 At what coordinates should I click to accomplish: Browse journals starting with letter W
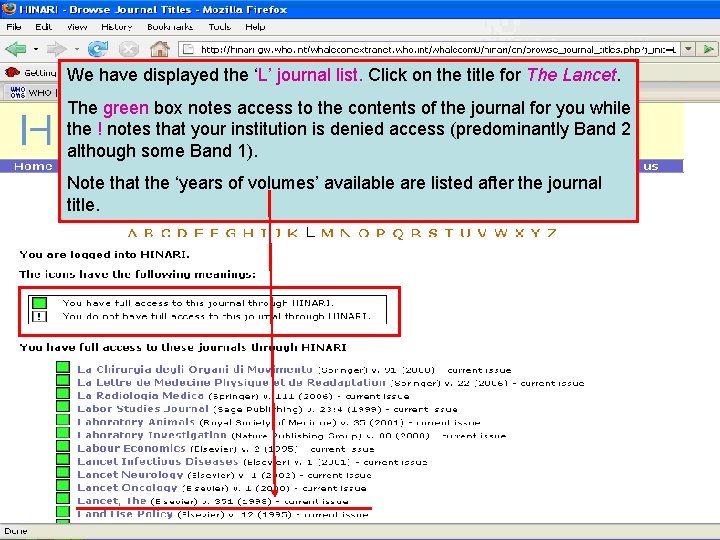coord(501,233)
